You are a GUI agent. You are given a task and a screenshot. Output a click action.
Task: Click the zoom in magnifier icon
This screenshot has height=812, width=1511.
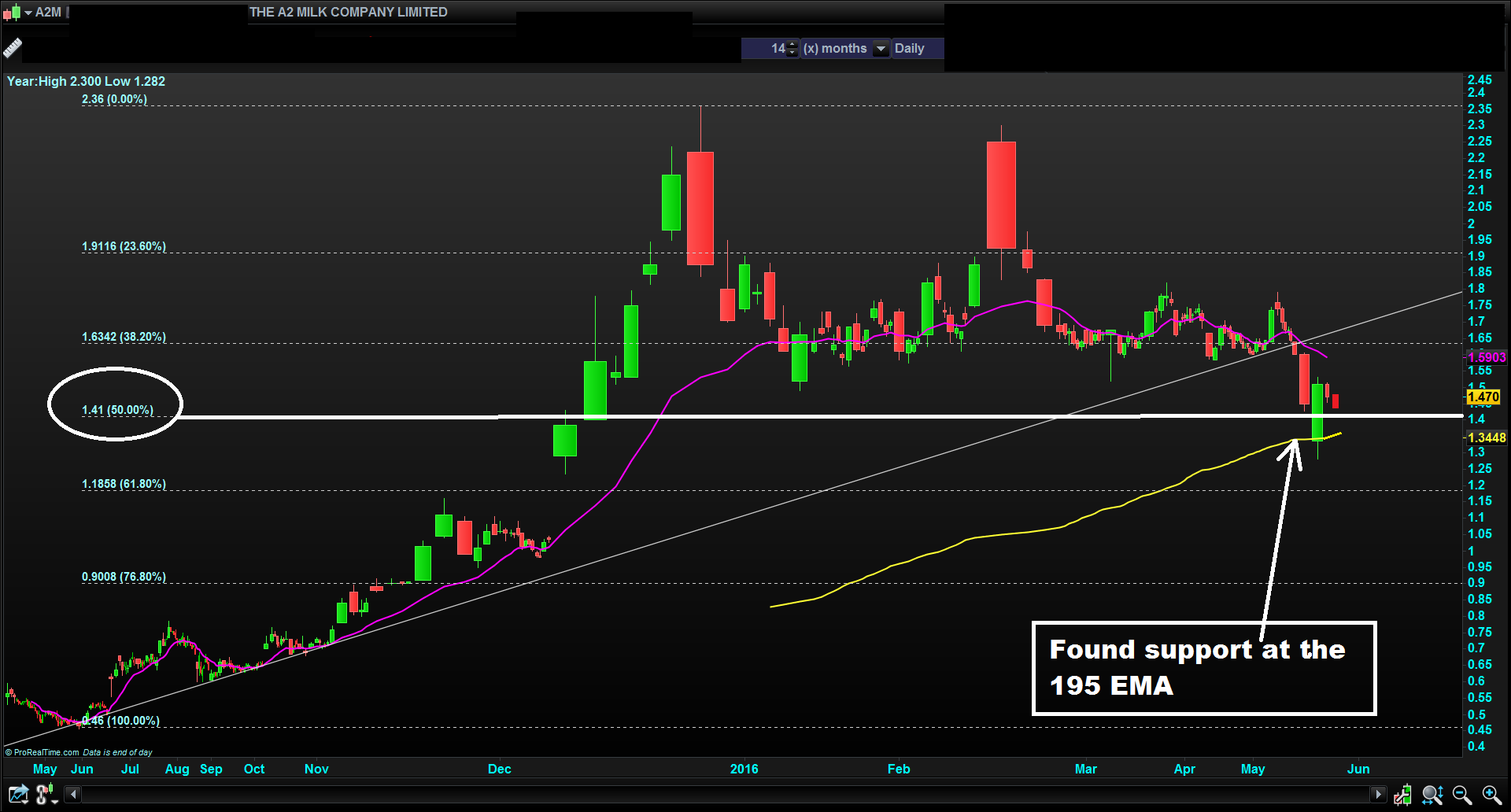point(1491,795)
